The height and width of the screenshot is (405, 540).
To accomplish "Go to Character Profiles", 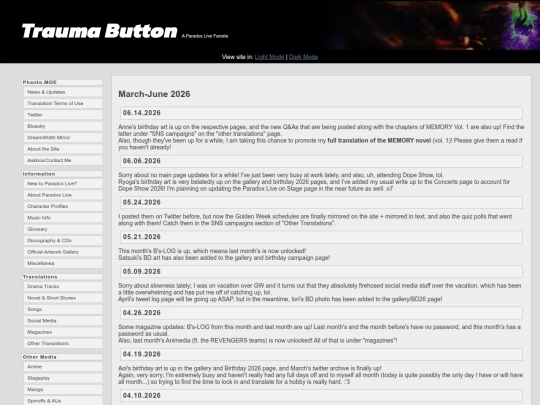I will tap(63, 206).
